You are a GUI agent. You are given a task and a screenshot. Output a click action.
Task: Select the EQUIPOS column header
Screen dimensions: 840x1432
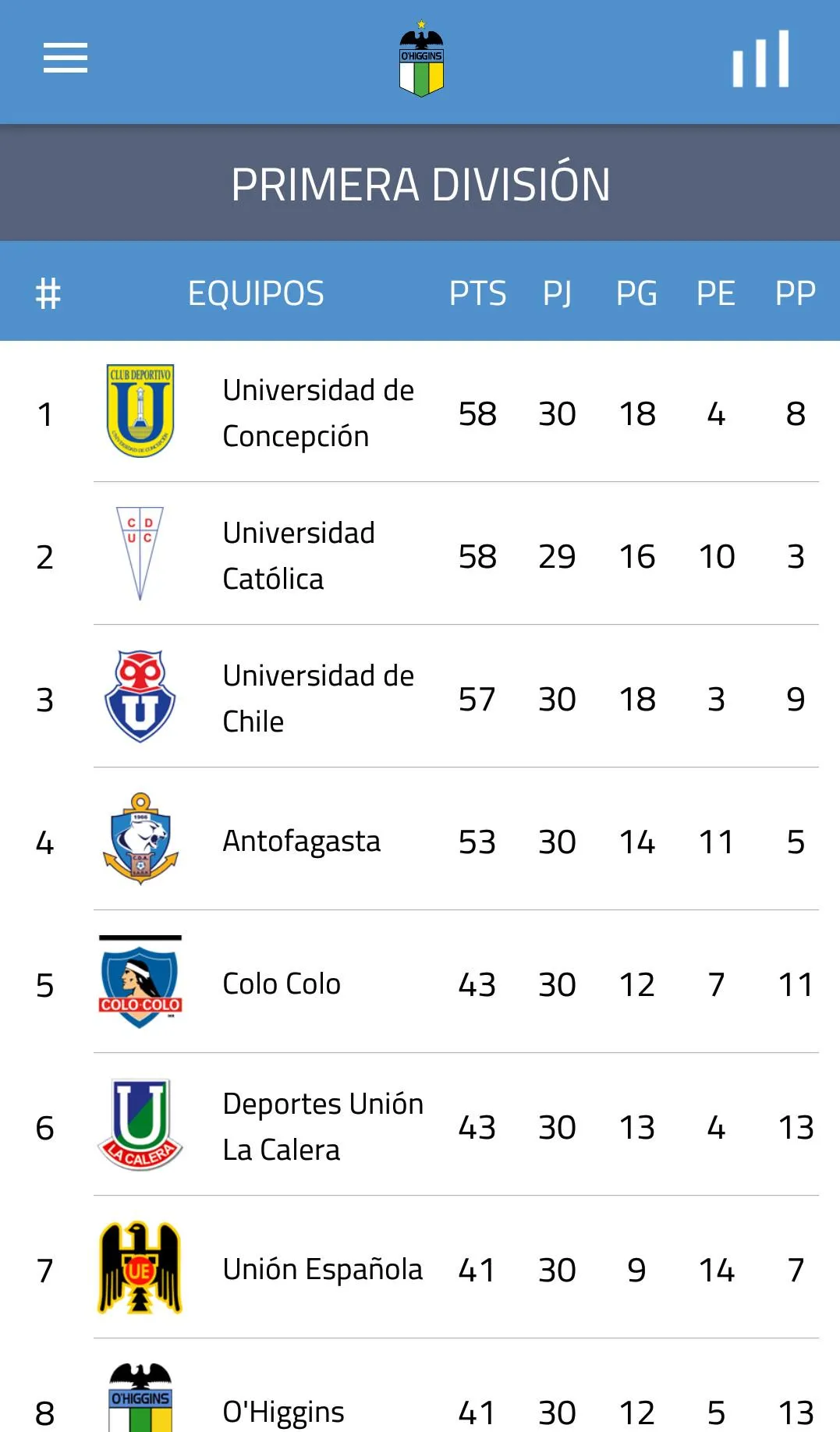(x=256, y=294)
